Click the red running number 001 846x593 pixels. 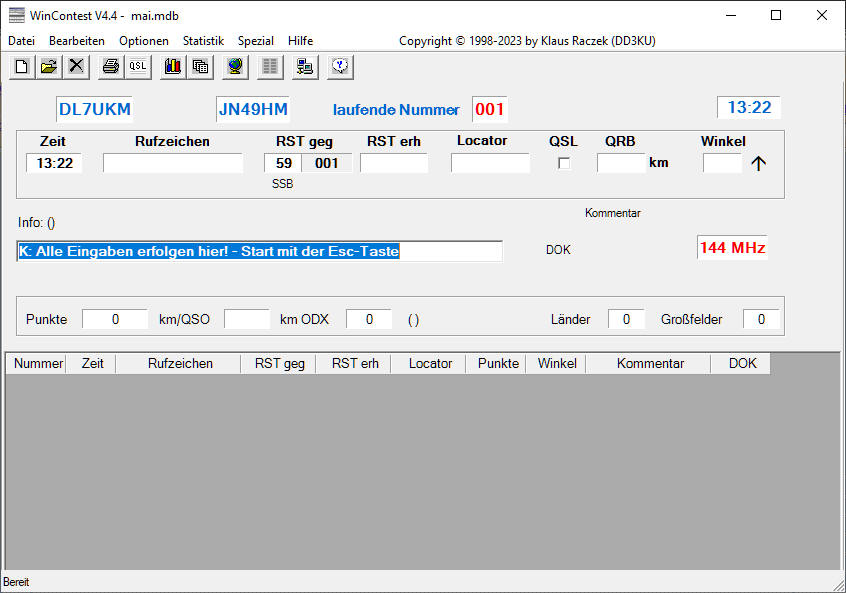pyautogui.click(x=489, y=110)
